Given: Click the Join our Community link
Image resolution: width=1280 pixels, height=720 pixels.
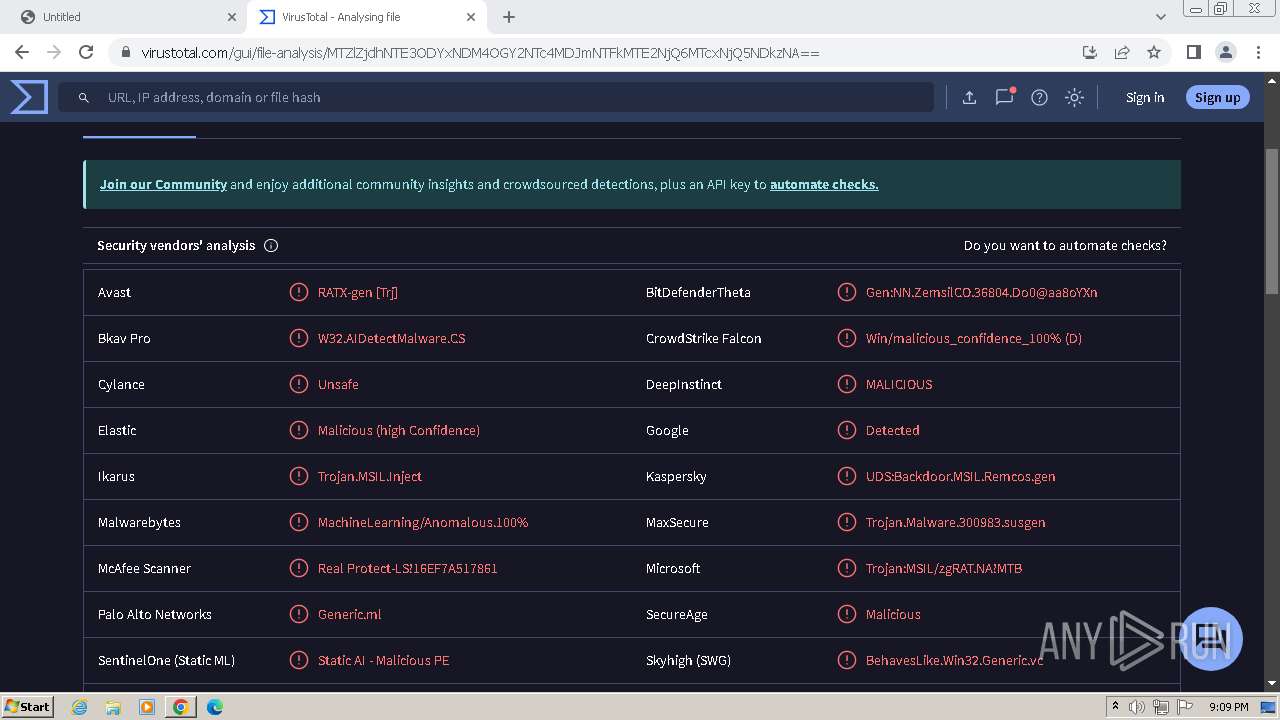Looking at the screenshot, I should coord(163,184).
